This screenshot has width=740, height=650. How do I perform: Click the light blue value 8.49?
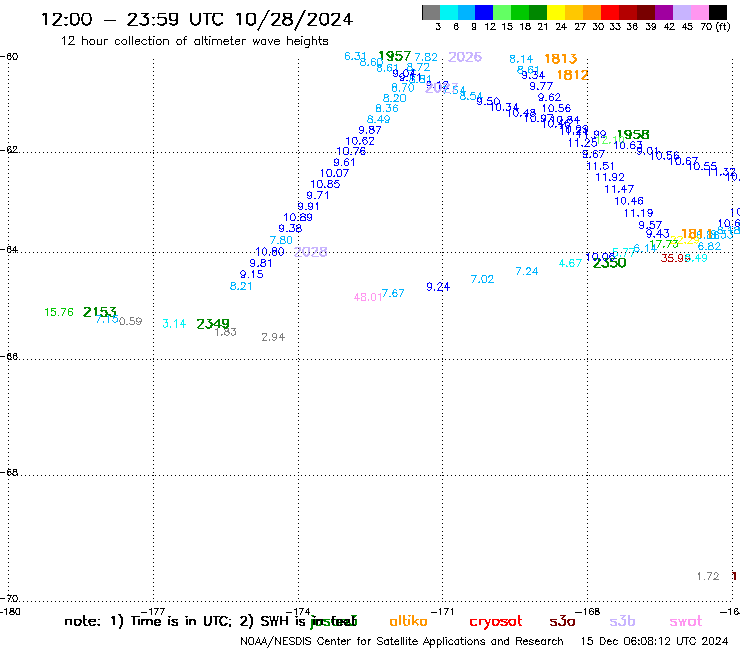(x=378, y=119)
